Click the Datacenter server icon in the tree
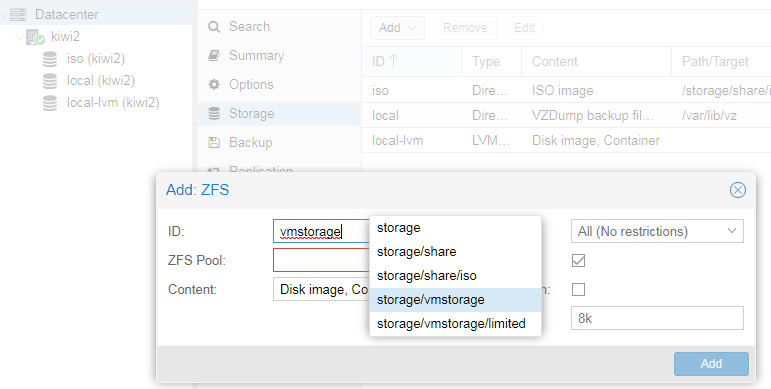The image size is (771, 389). point(18,15)
